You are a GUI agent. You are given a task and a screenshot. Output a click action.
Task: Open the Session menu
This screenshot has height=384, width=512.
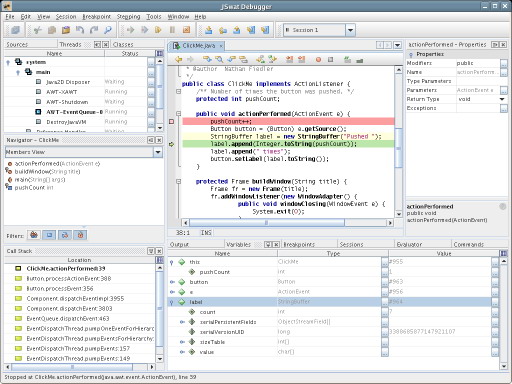click(x=66, y=16)
